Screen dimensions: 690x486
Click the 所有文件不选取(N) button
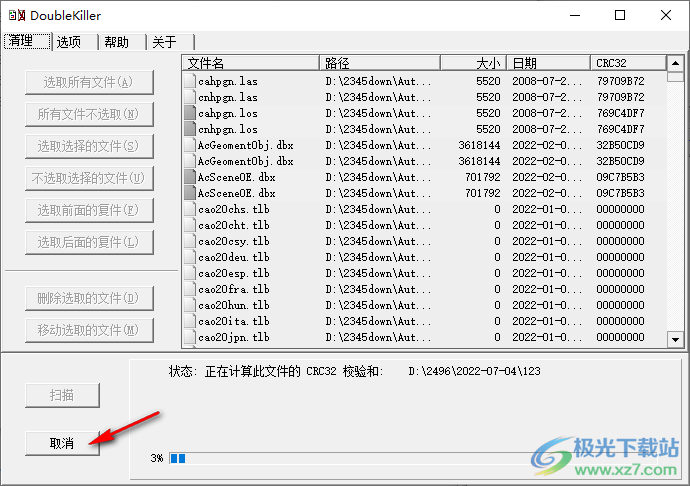coord(89,114)
